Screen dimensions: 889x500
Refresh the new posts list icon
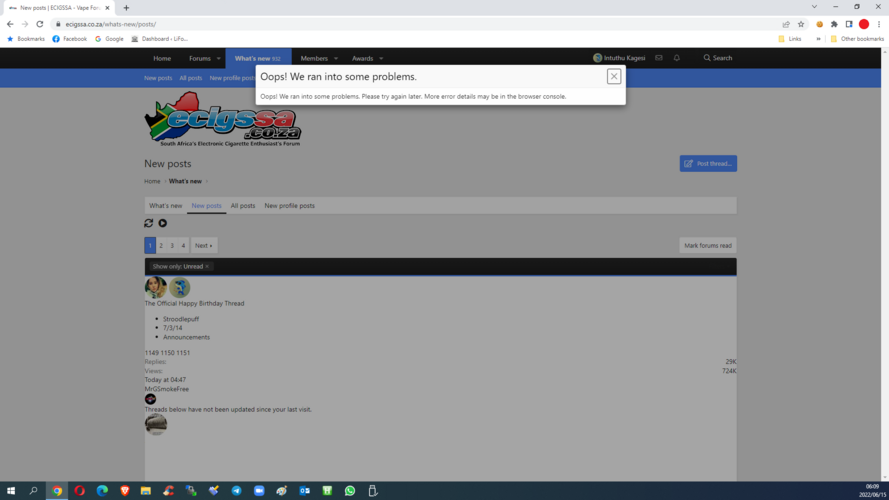pos(149,223)
